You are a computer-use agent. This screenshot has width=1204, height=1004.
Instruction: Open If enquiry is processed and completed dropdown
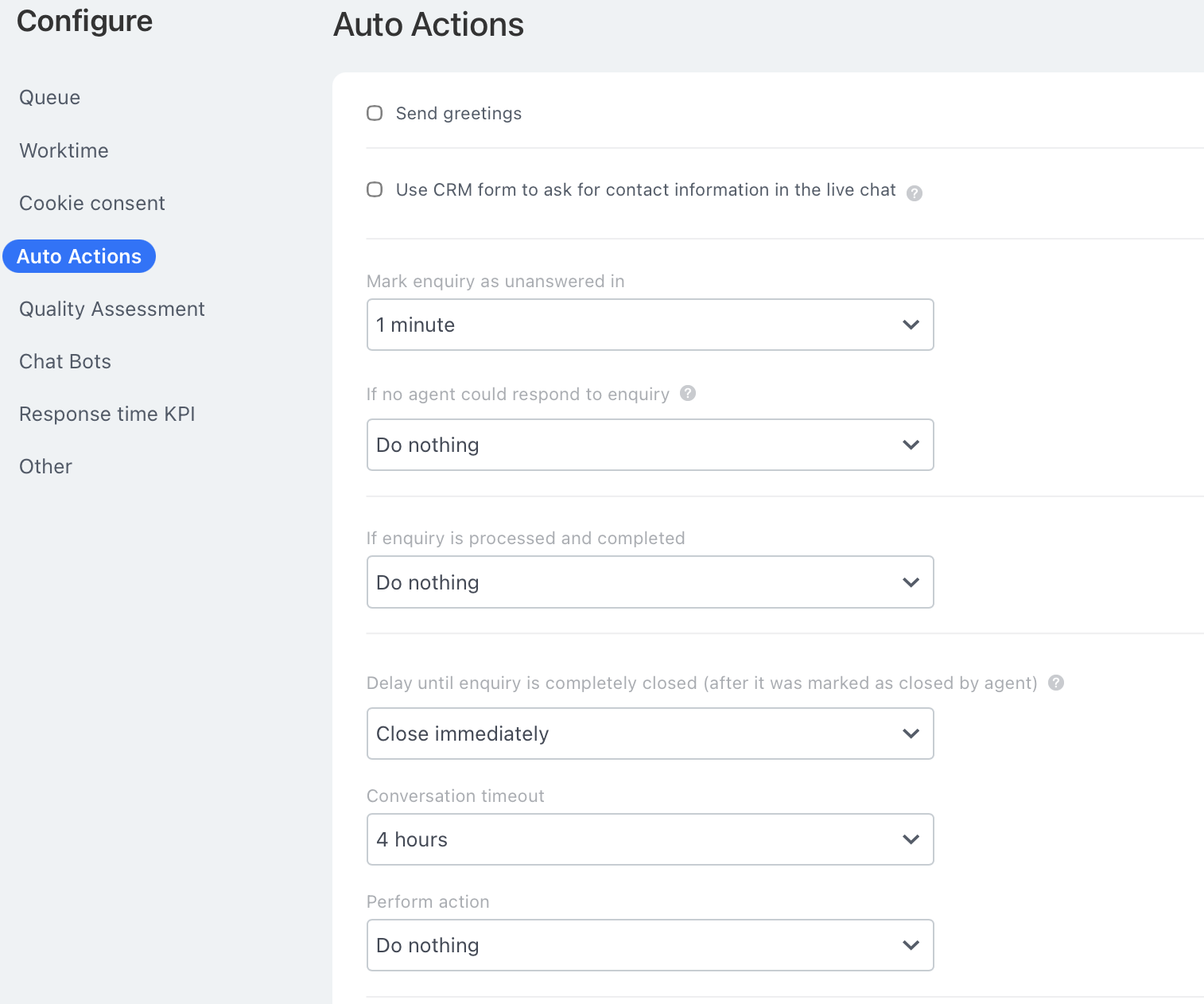[650, 582]
